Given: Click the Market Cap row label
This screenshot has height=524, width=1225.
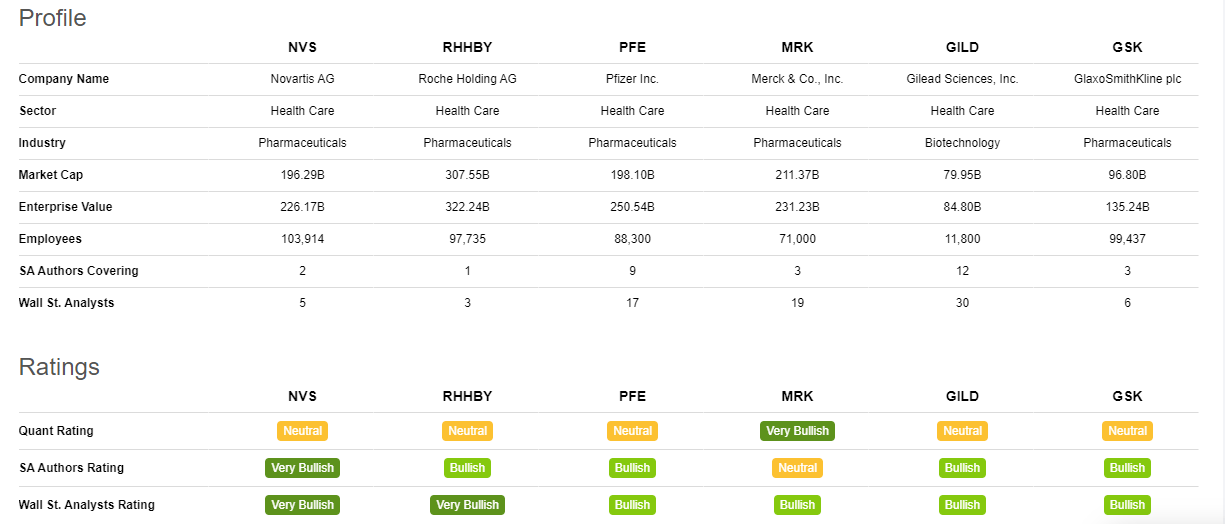Looking at the screenshot, I should pos(51,175).
